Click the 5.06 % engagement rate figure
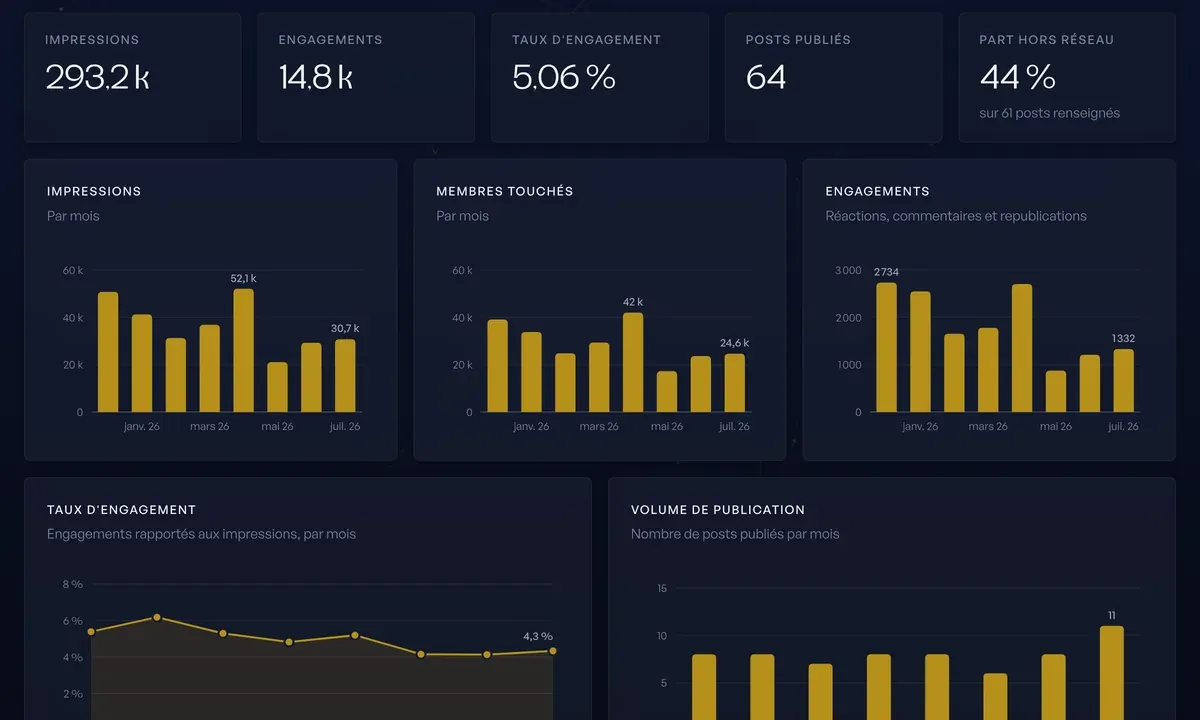Image resolution: width=1200 pixels, height=720 pixels. [563, 77]
